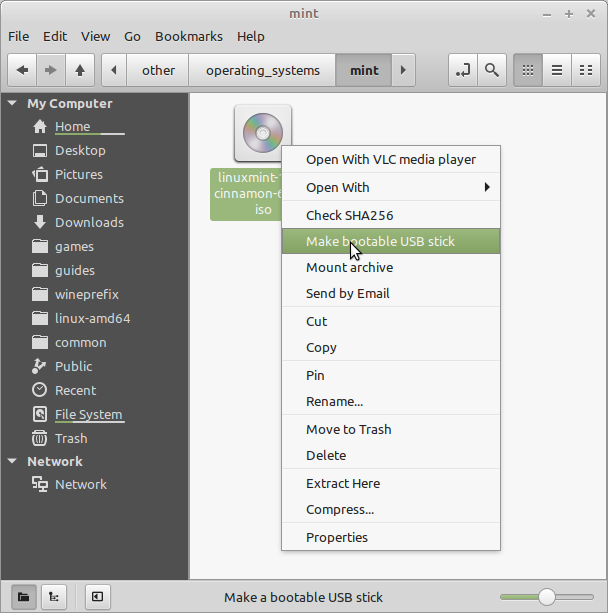608x613 pixels.
Task: Open the Help menu
Action: 251,36
